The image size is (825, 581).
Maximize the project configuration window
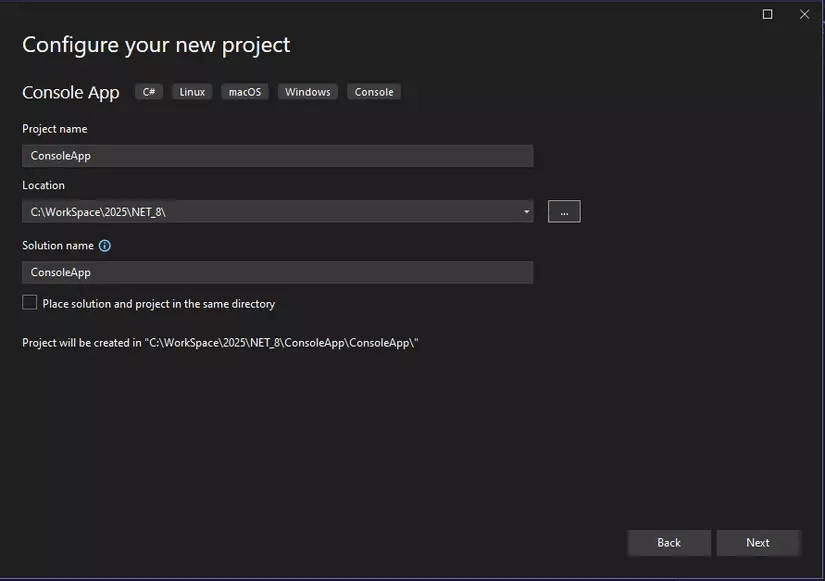[x=768, y=14]
